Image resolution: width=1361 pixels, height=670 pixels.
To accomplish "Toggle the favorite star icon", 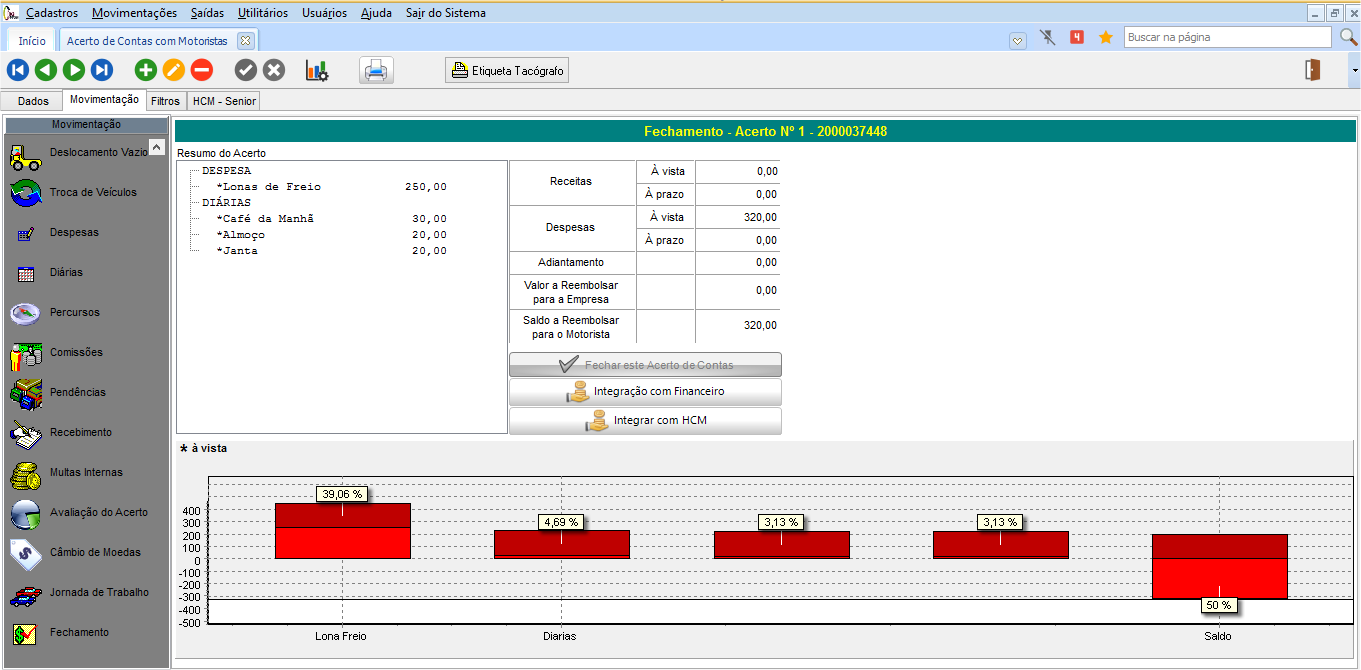I will [x=1106, y=38].
